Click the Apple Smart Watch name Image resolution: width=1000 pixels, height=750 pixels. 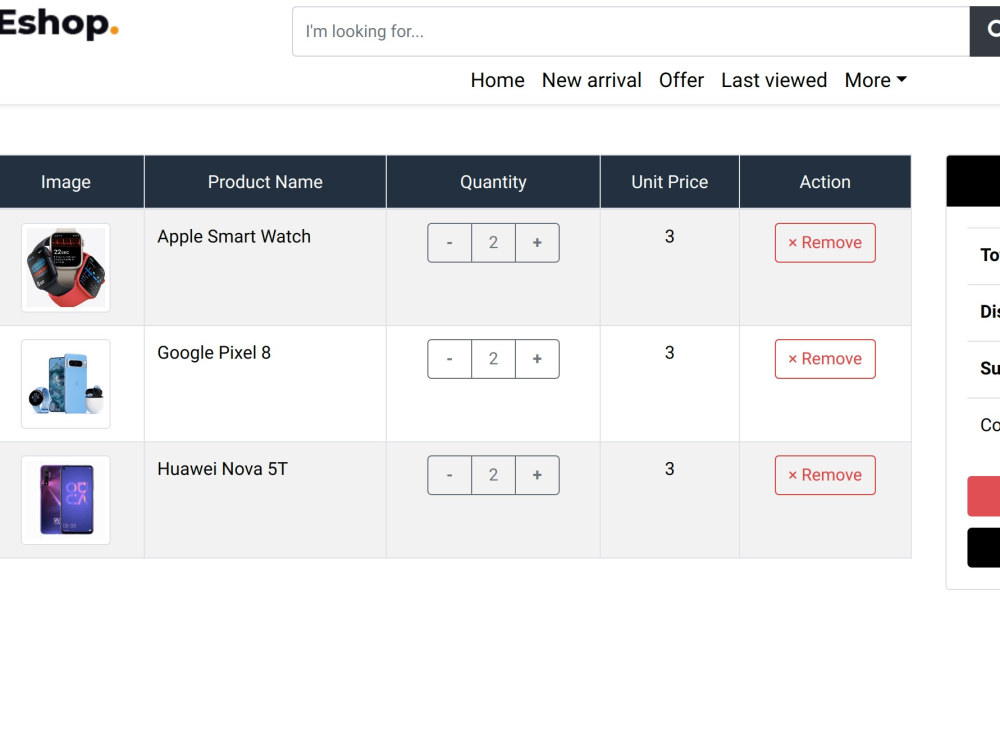(234, 237)
